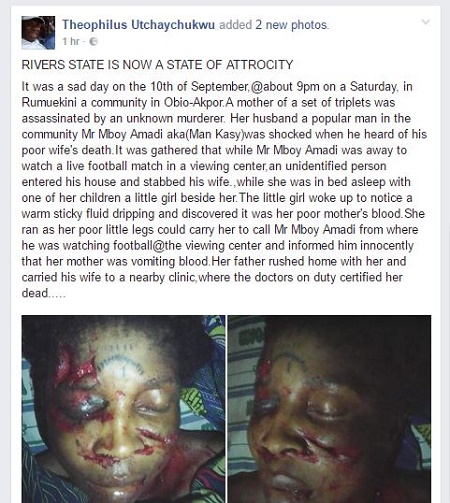The image size is (450, 503).
Task: Open the post options chevron menu
Action: (426, 22)
